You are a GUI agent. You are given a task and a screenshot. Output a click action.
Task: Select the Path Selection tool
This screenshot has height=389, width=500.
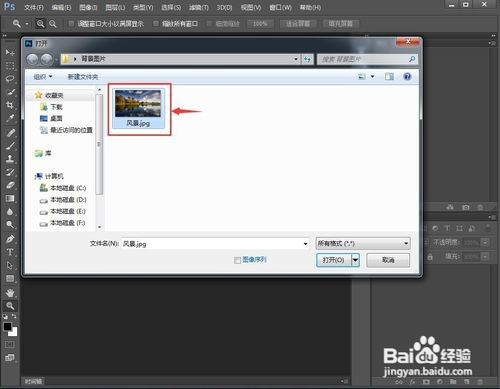point(10,265)
